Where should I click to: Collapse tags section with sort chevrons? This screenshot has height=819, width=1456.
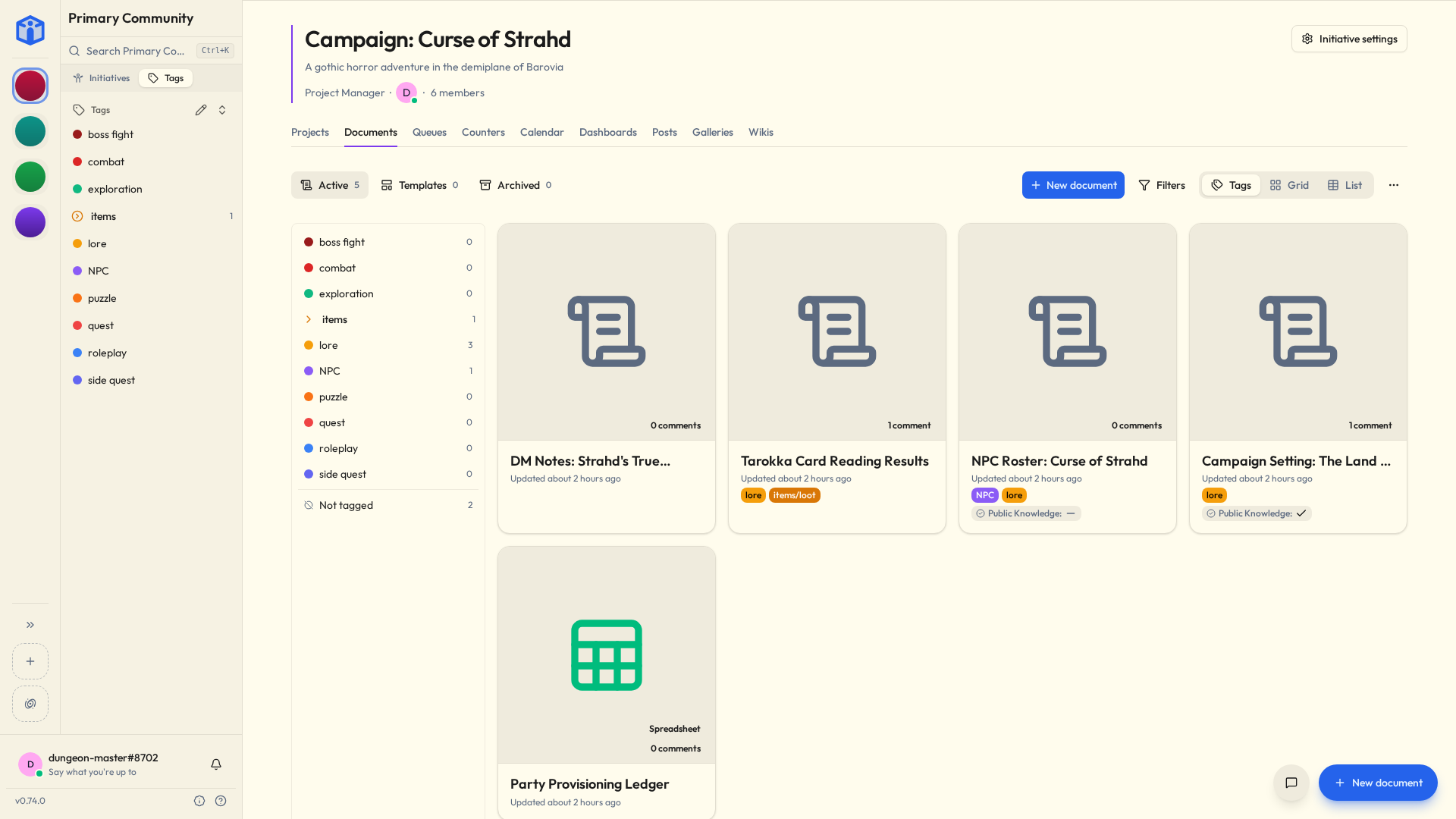222,110
